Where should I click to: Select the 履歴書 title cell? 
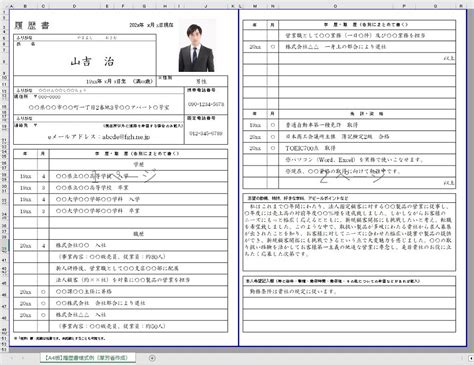tap(32, 25)
